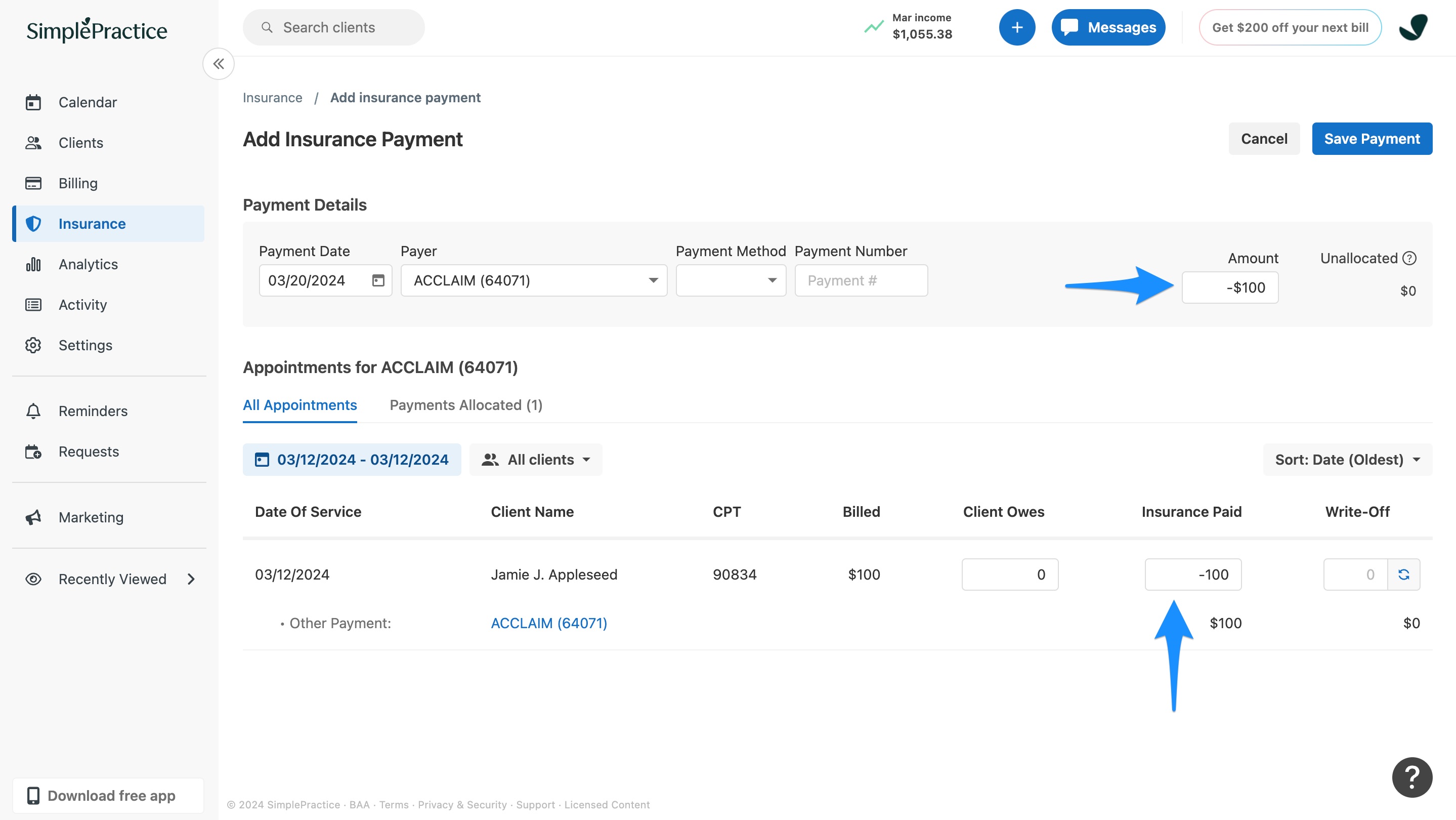Click the Analytics bar chart icon
This screenshot has height=820, width=1456.
33,264
